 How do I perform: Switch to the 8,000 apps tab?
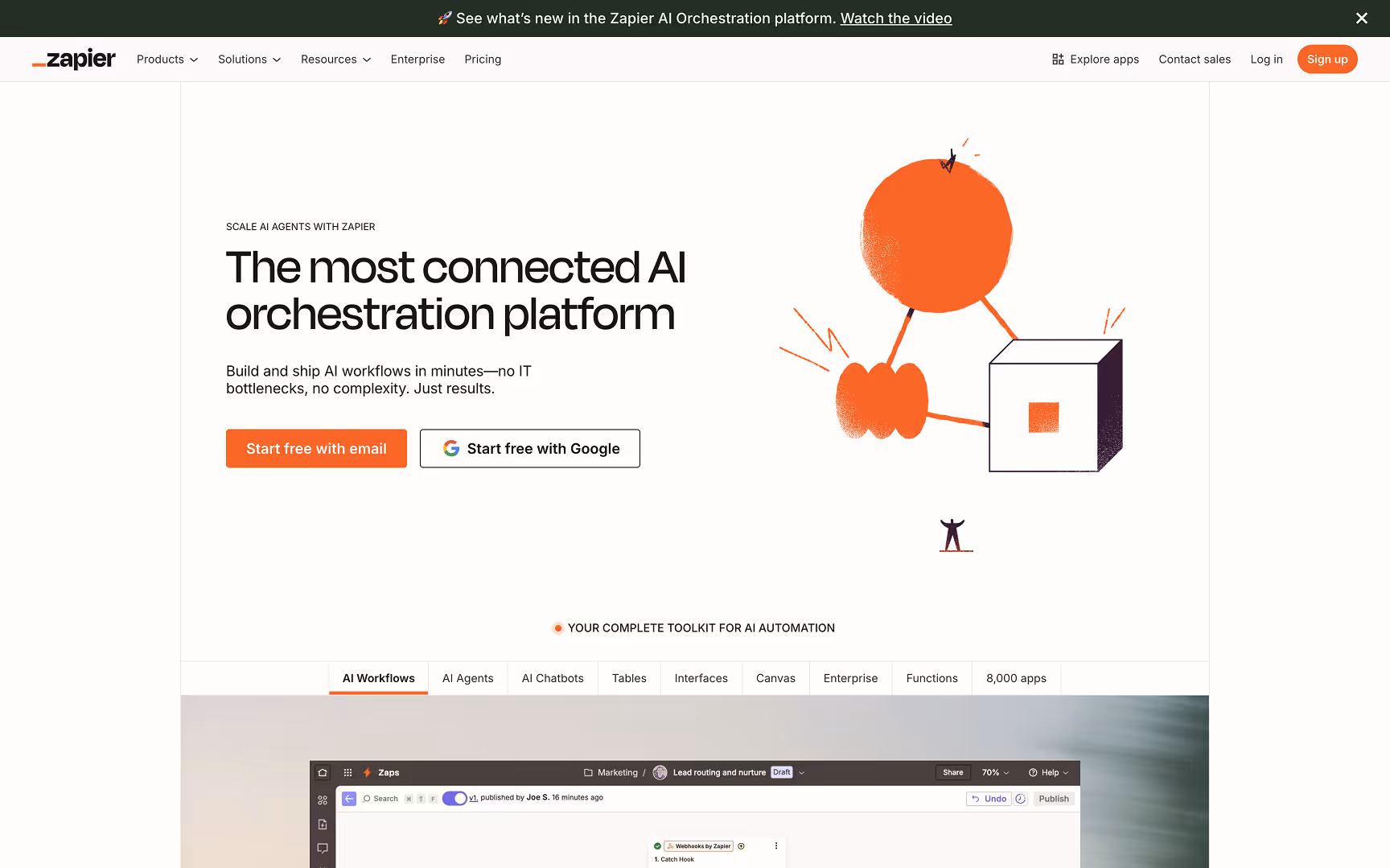tap(1016, 678)
